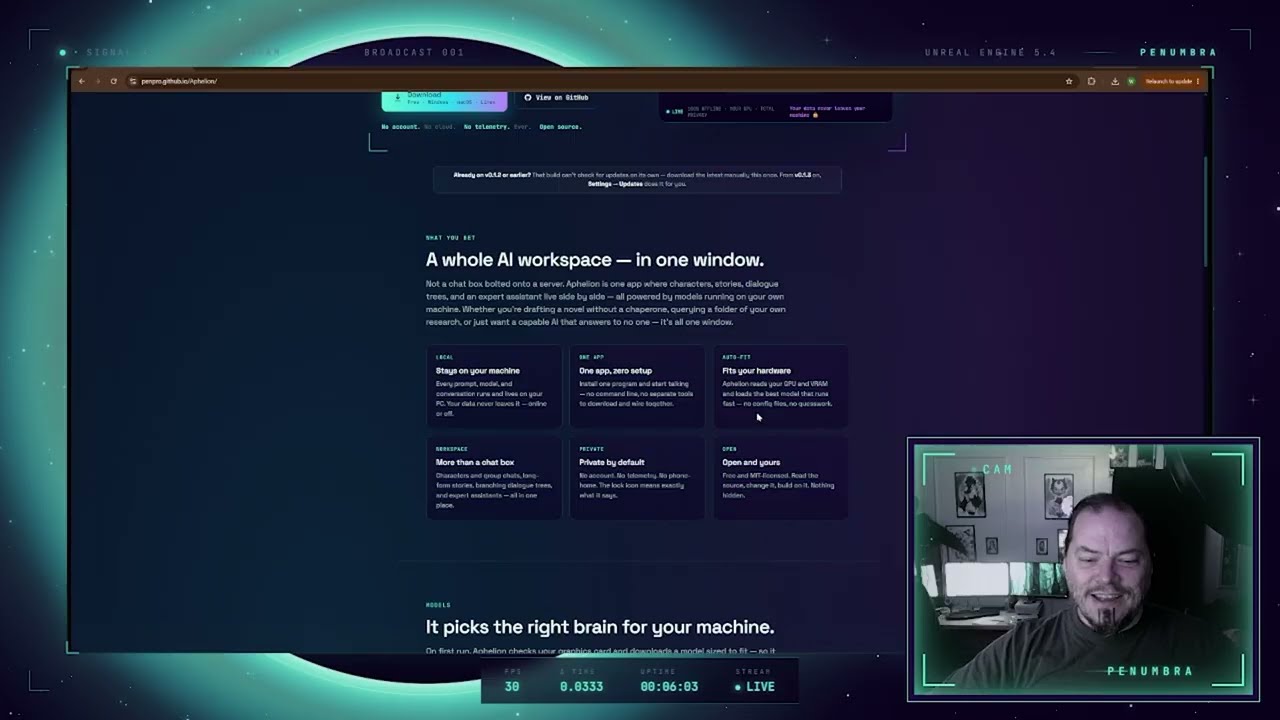The height and width of the screenshot is (720, 1280).
Task: Click the PENUMBRA label at top right
Action: point(1178,52)
